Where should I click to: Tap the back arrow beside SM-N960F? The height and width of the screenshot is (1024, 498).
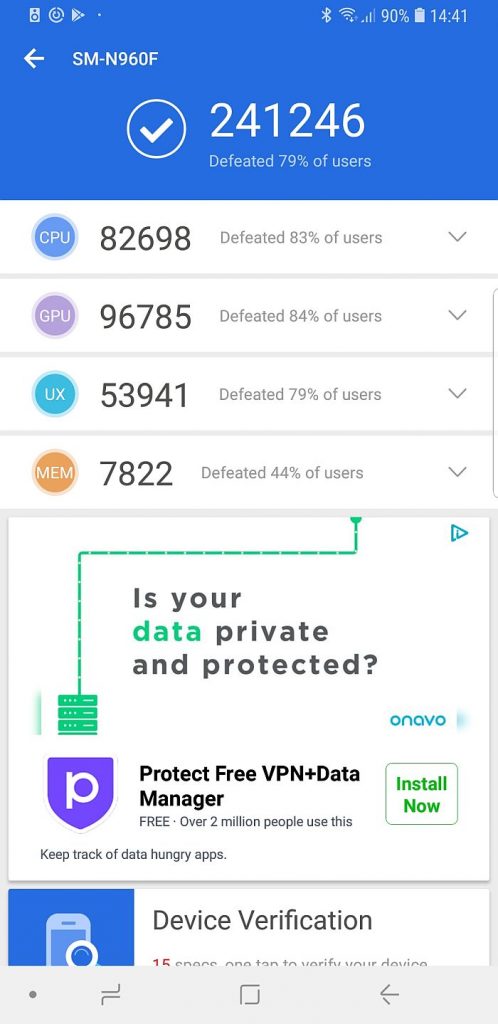point(34,59)
